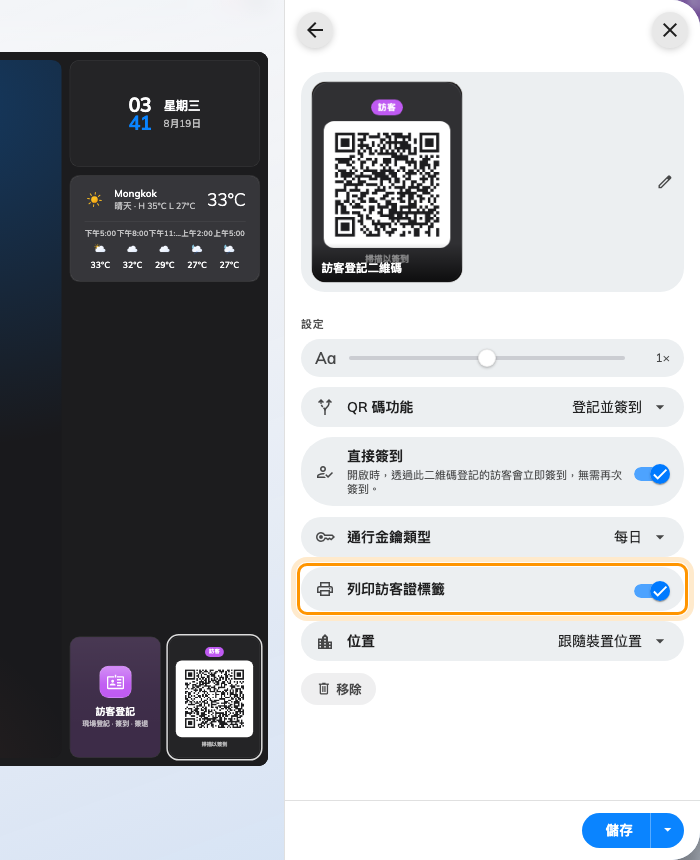This screenshot has width=700, height=860.
Task: Click the 直接簽到 person-check icon
Action: click(x=325, y=472)
